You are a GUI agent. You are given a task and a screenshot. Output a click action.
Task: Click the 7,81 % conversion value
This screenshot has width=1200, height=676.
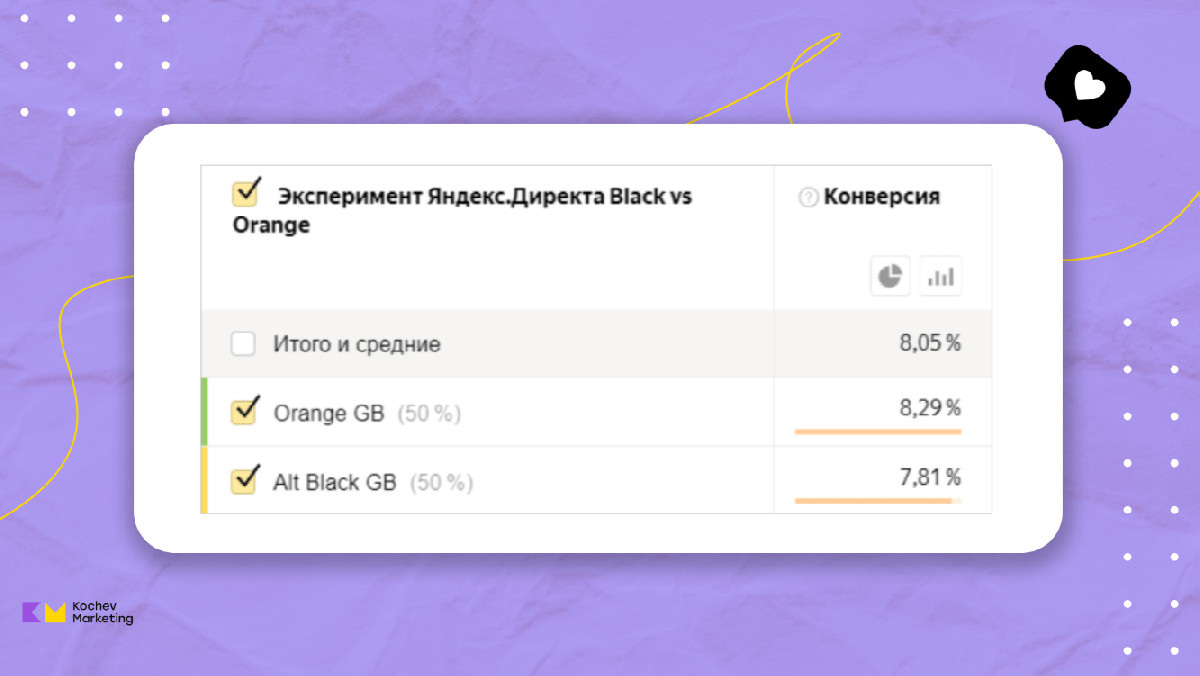coord(930,476)
